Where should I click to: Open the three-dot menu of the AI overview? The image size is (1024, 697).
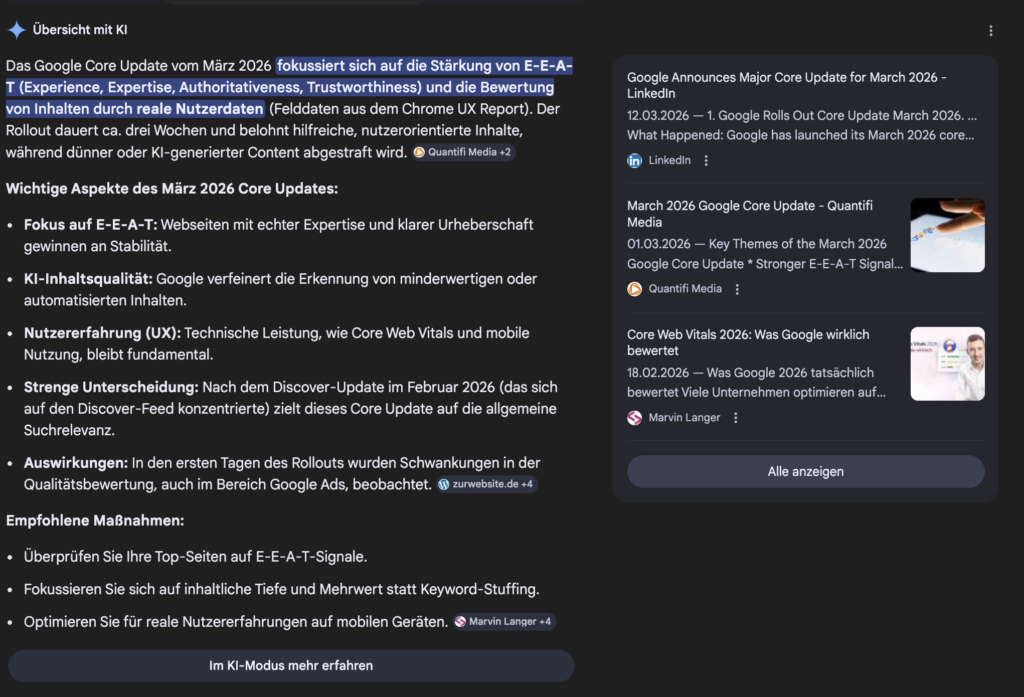pyautogui.click(x=992, y=31)
